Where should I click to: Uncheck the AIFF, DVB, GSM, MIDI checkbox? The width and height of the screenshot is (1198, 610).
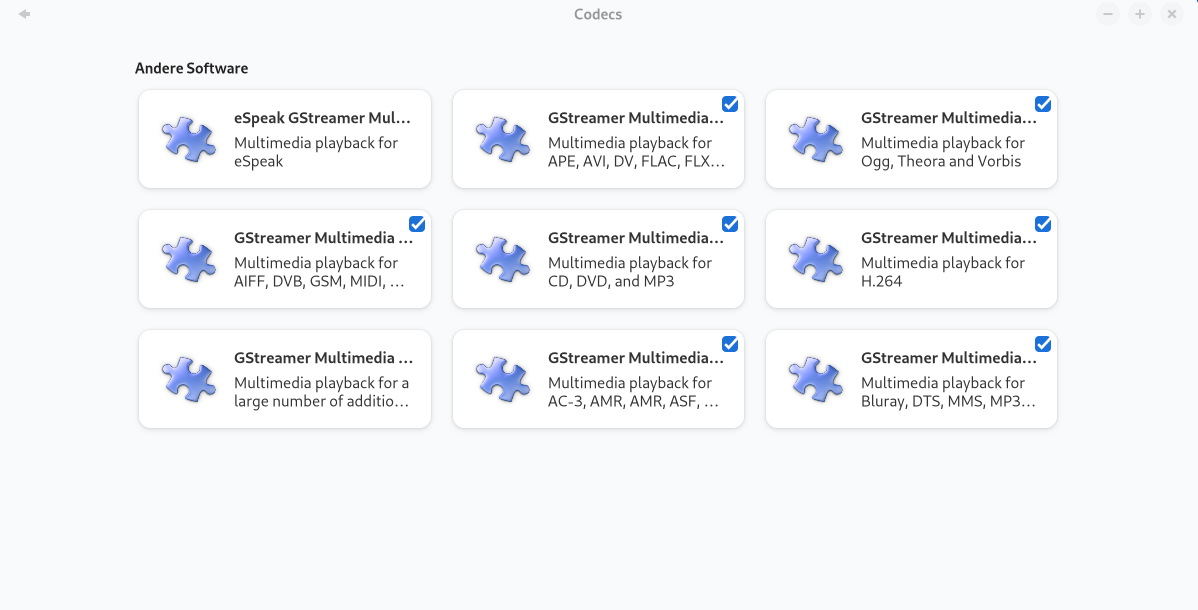coord(416,224)
